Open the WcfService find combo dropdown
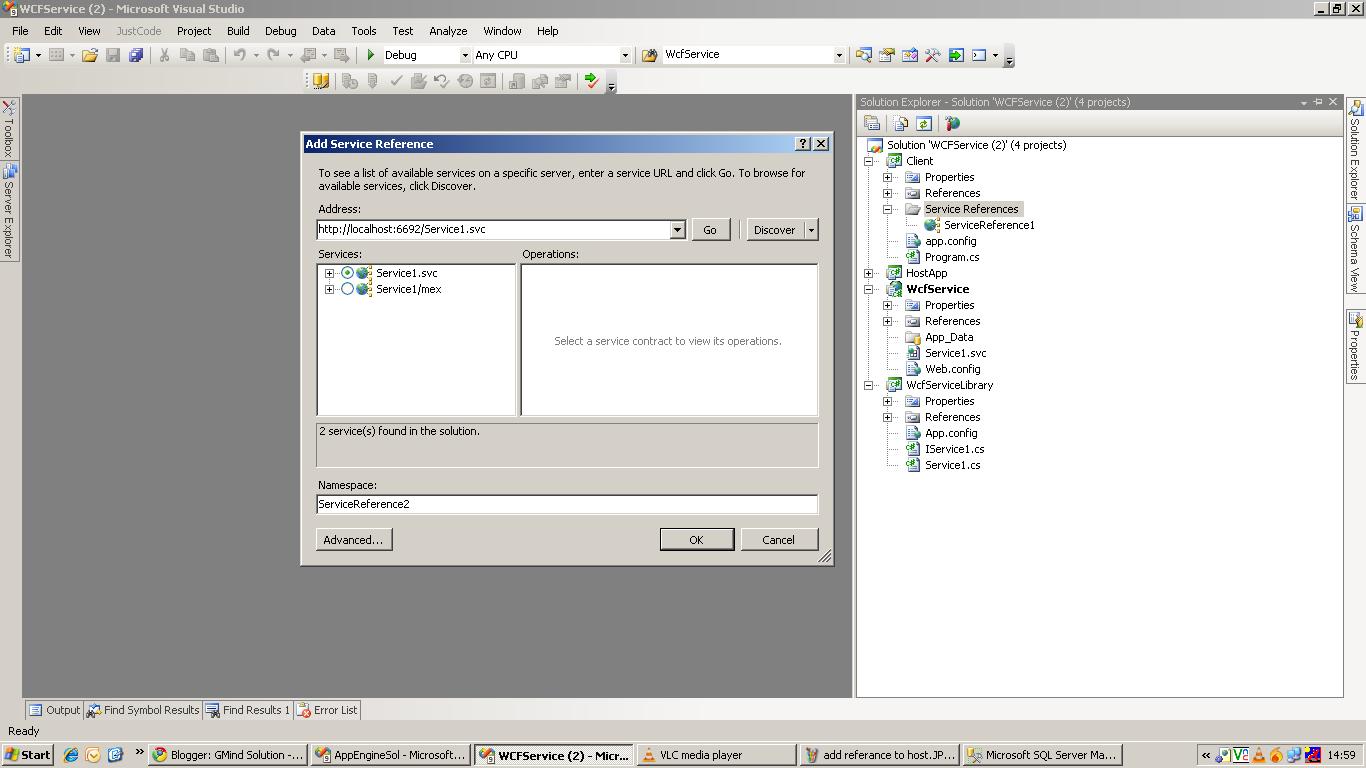This screenshot has height=768, width=1366. coord(839,55)
